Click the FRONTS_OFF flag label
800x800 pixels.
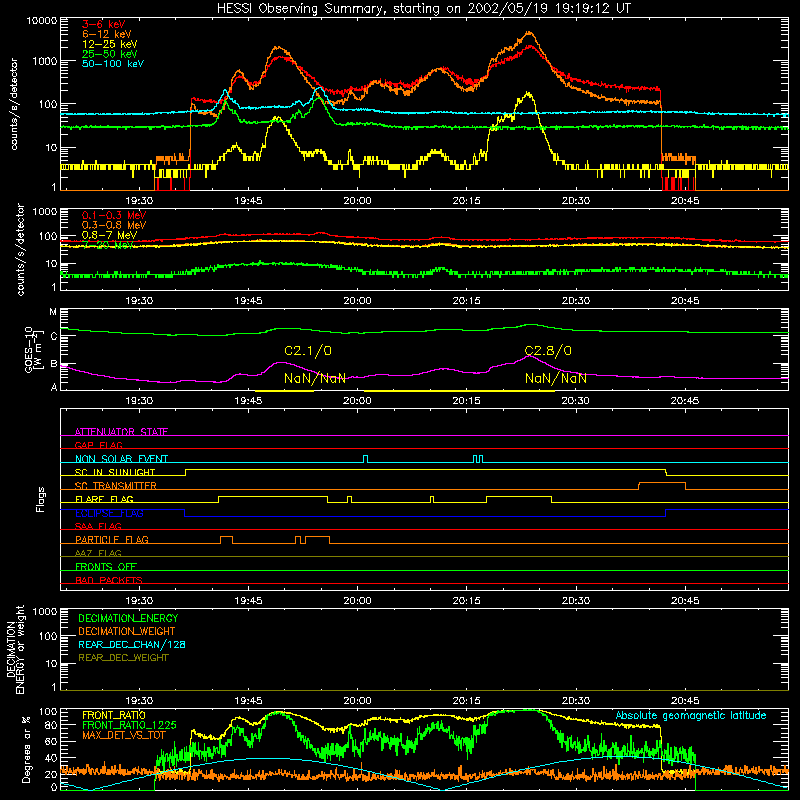point(106,567)
